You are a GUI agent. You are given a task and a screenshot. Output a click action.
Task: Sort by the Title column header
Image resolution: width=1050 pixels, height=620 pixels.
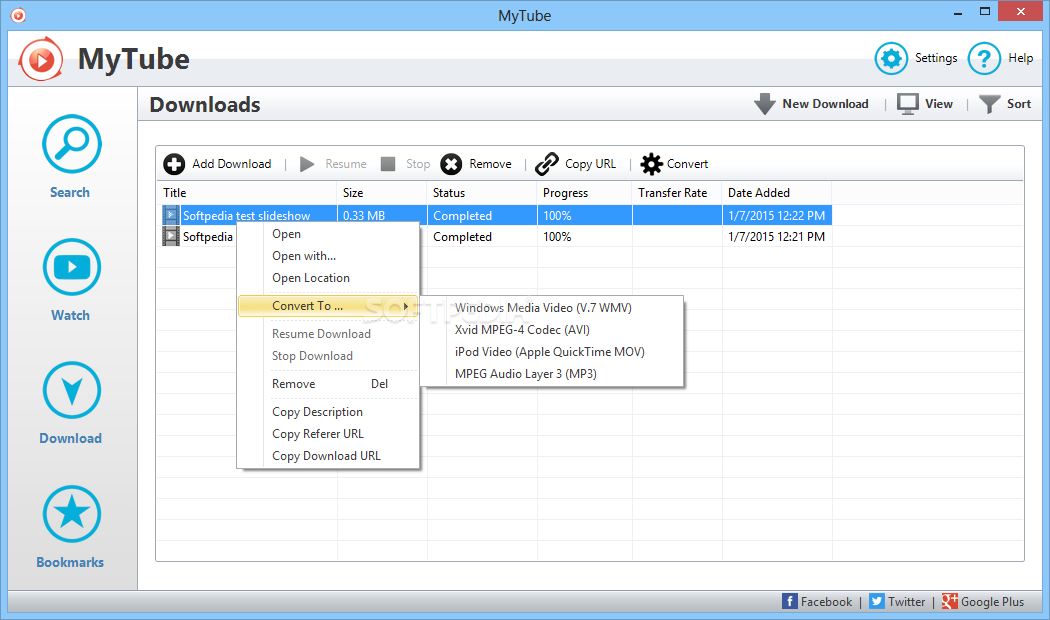[247, 193]
